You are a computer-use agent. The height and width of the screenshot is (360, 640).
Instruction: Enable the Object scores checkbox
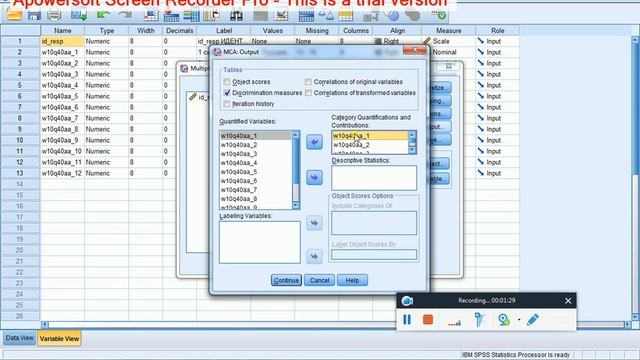point(227,82)
